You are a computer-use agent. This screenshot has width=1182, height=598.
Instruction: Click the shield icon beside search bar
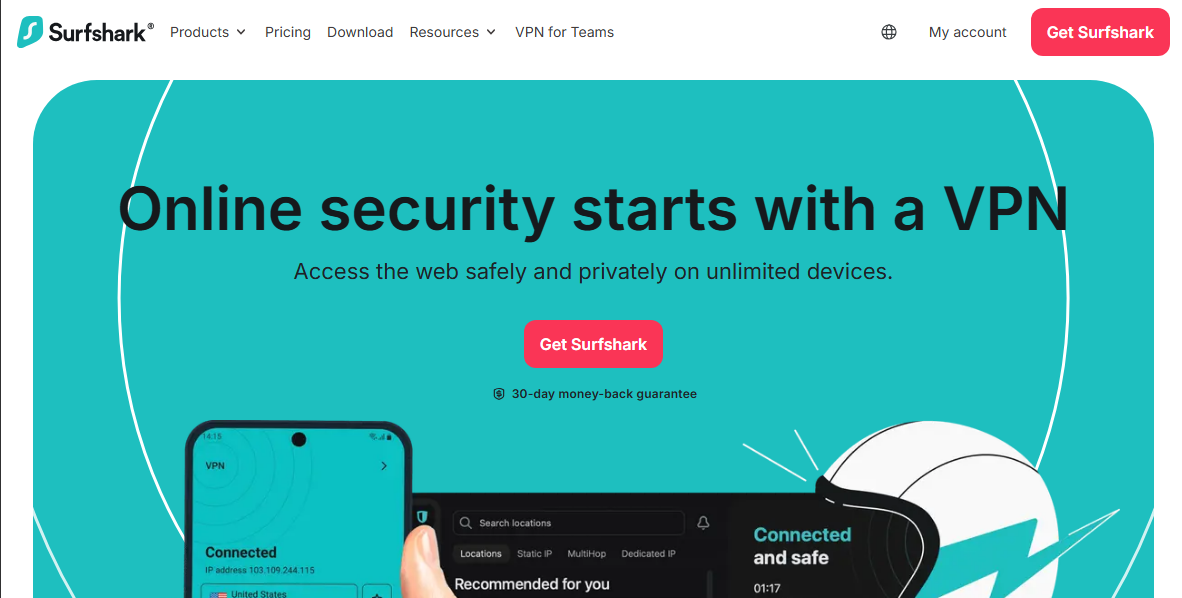[x=422, y=517]
